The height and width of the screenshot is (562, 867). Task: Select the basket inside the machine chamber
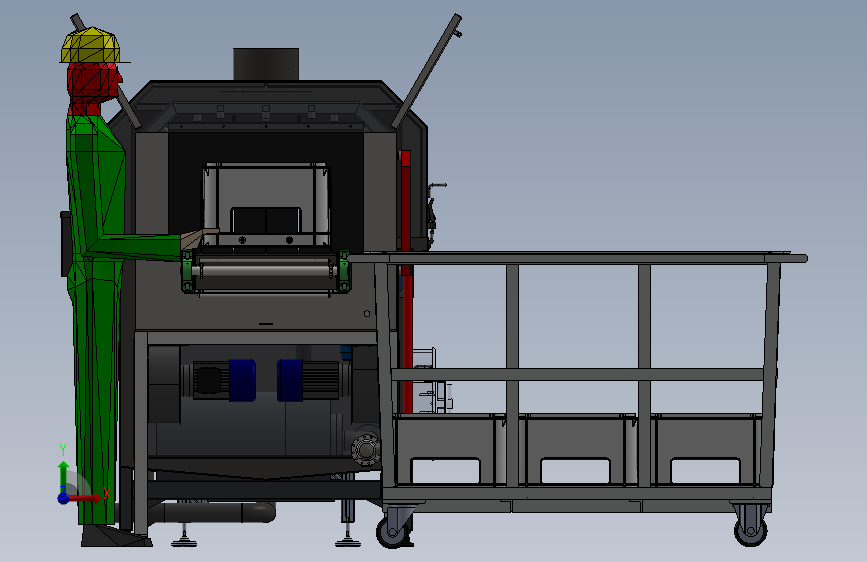pos(265,204)
